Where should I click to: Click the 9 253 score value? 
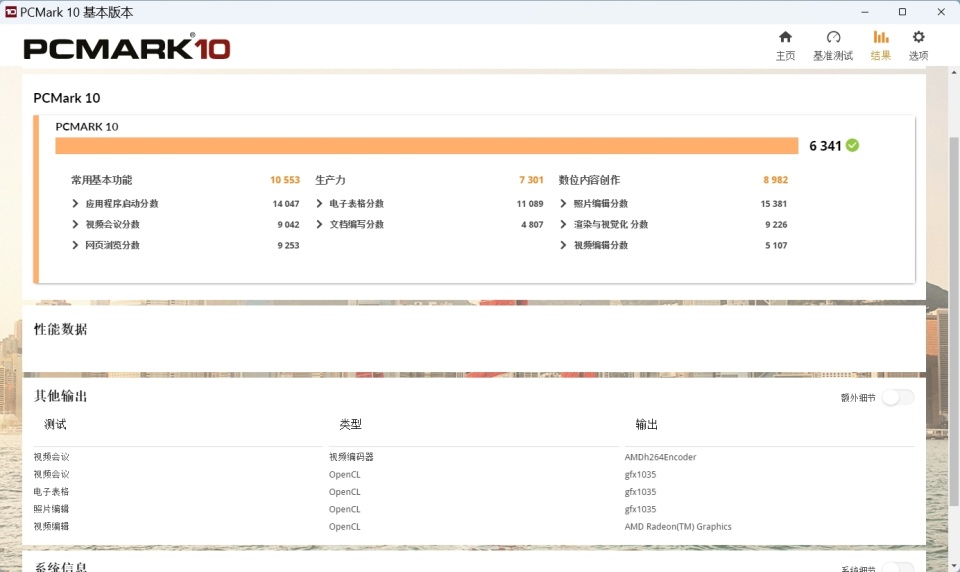[x=288, y=245]
